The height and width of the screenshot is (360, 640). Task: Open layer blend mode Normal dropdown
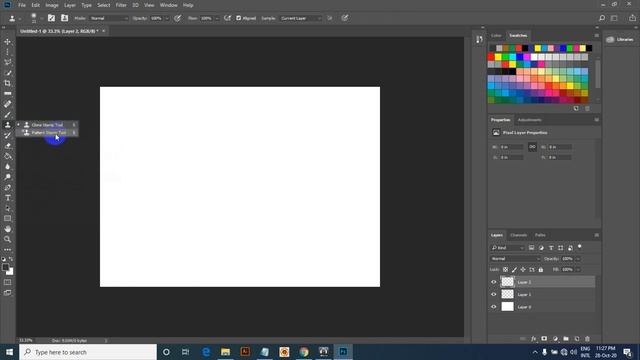point(515,259)
